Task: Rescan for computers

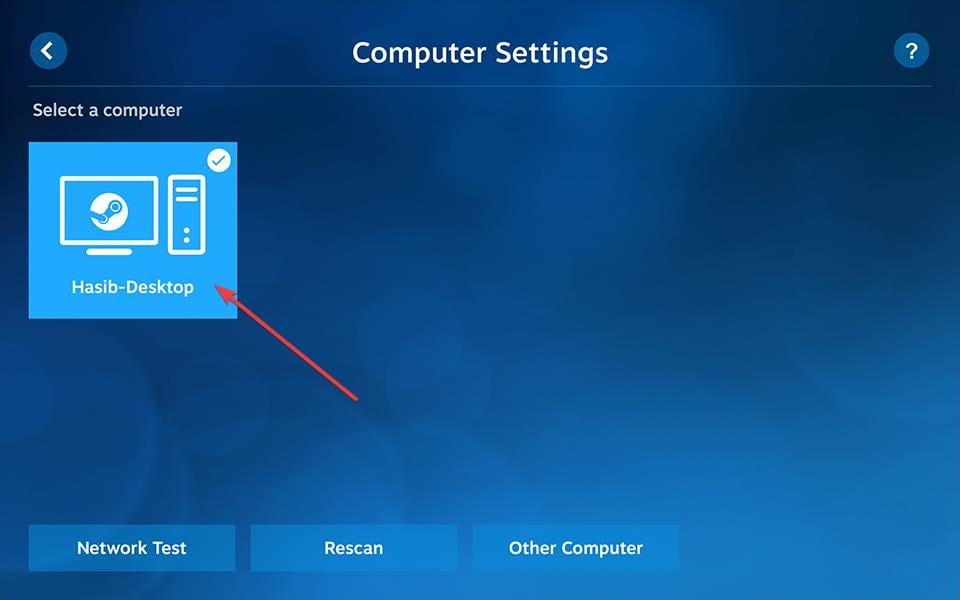Action: pos(354,548)
